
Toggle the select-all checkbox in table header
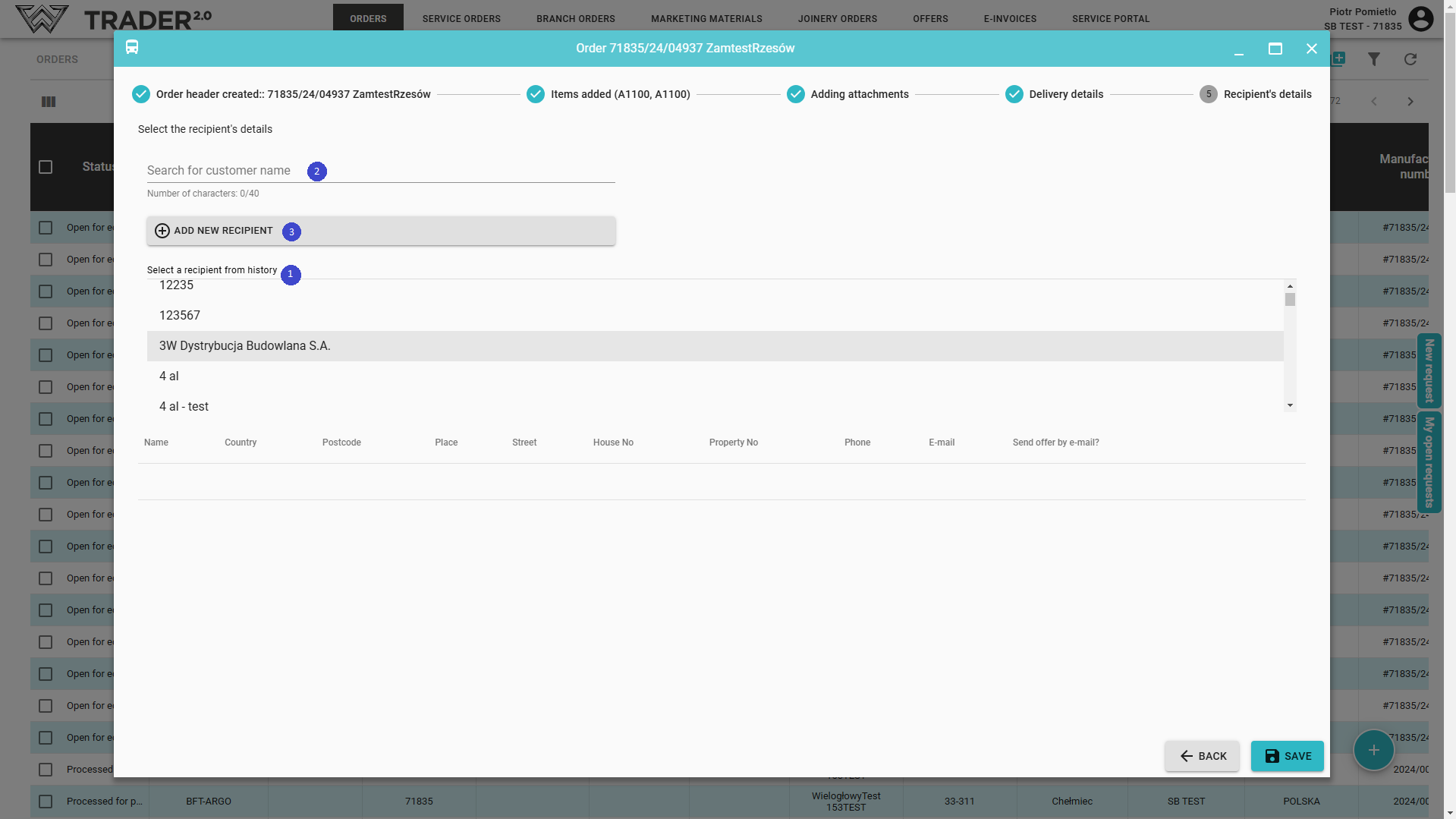[46, 167]
